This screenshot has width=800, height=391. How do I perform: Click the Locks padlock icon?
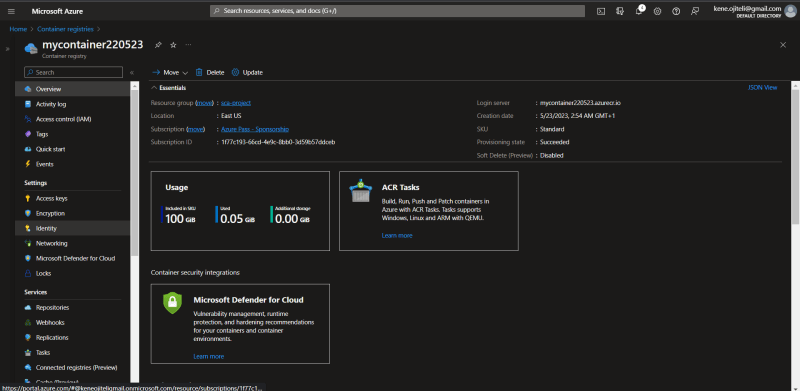pos(28,274)
